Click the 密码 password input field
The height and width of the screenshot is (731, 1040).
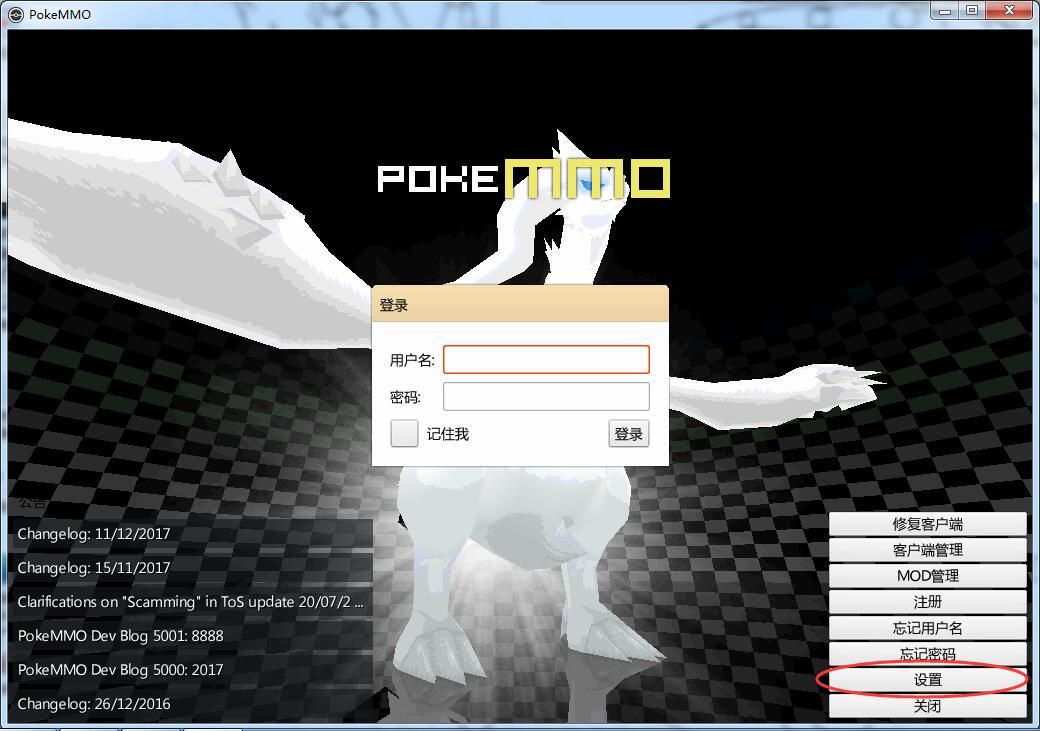point(546,396)
